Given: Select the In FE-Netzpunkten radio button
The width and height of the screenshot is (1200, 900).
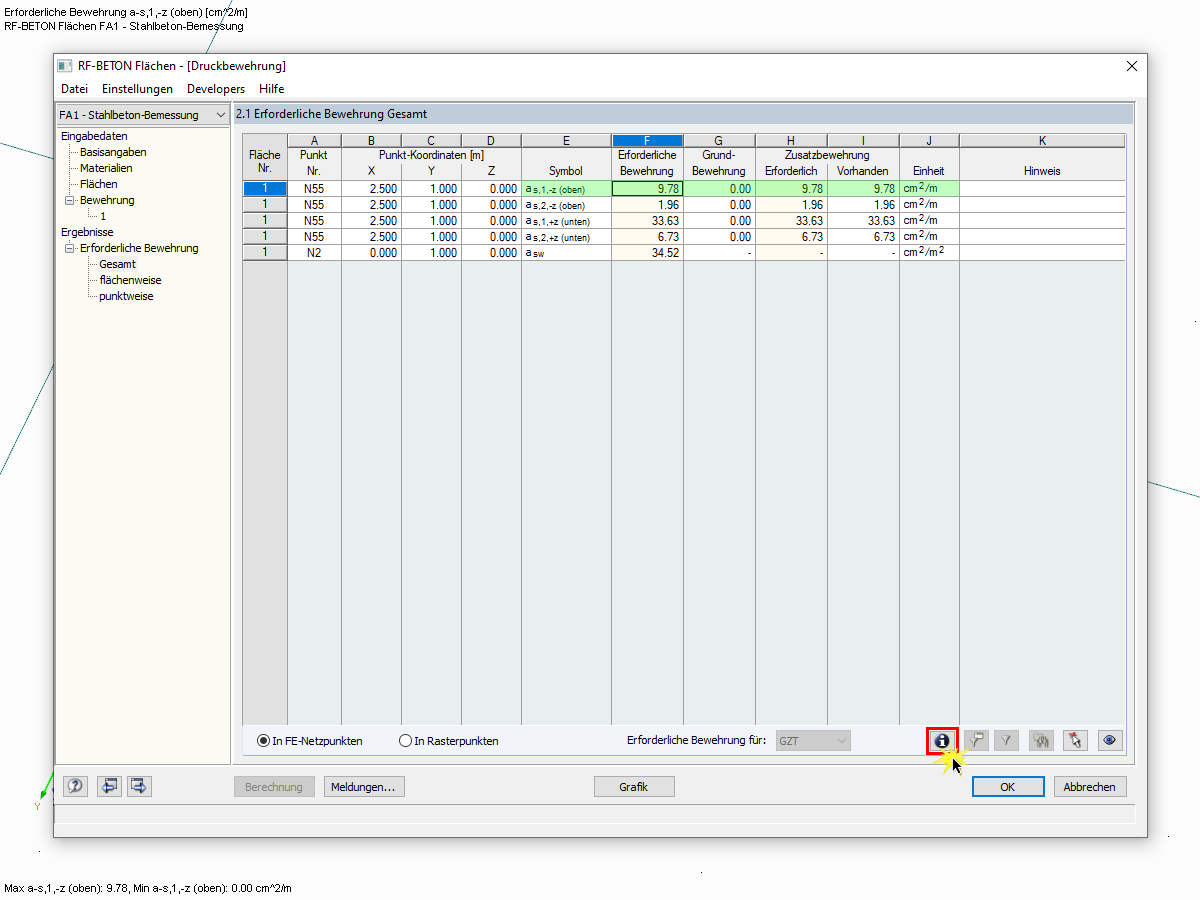Looking at the screenshot, I should pyautogui.click(x=262, y=740).
